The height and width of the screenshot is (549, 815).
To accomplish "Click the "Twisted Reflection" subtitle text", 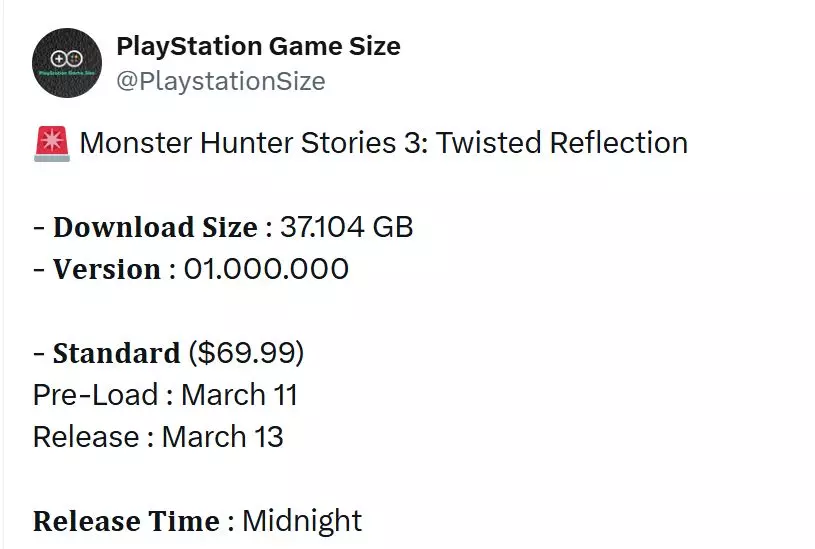I will 562,143.
